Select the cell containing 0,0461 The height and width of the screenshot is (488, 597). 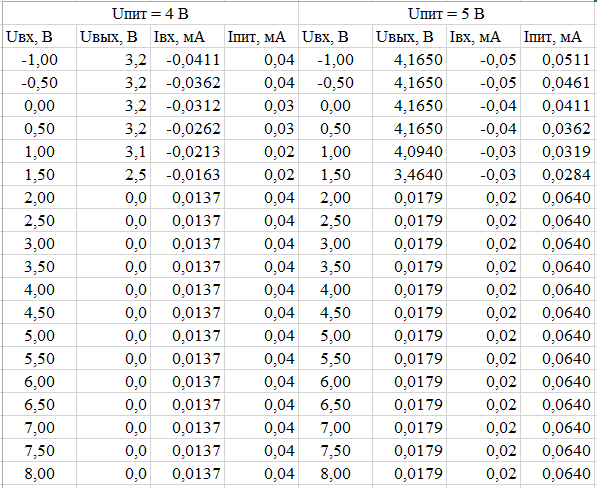(x=559, y=83)
